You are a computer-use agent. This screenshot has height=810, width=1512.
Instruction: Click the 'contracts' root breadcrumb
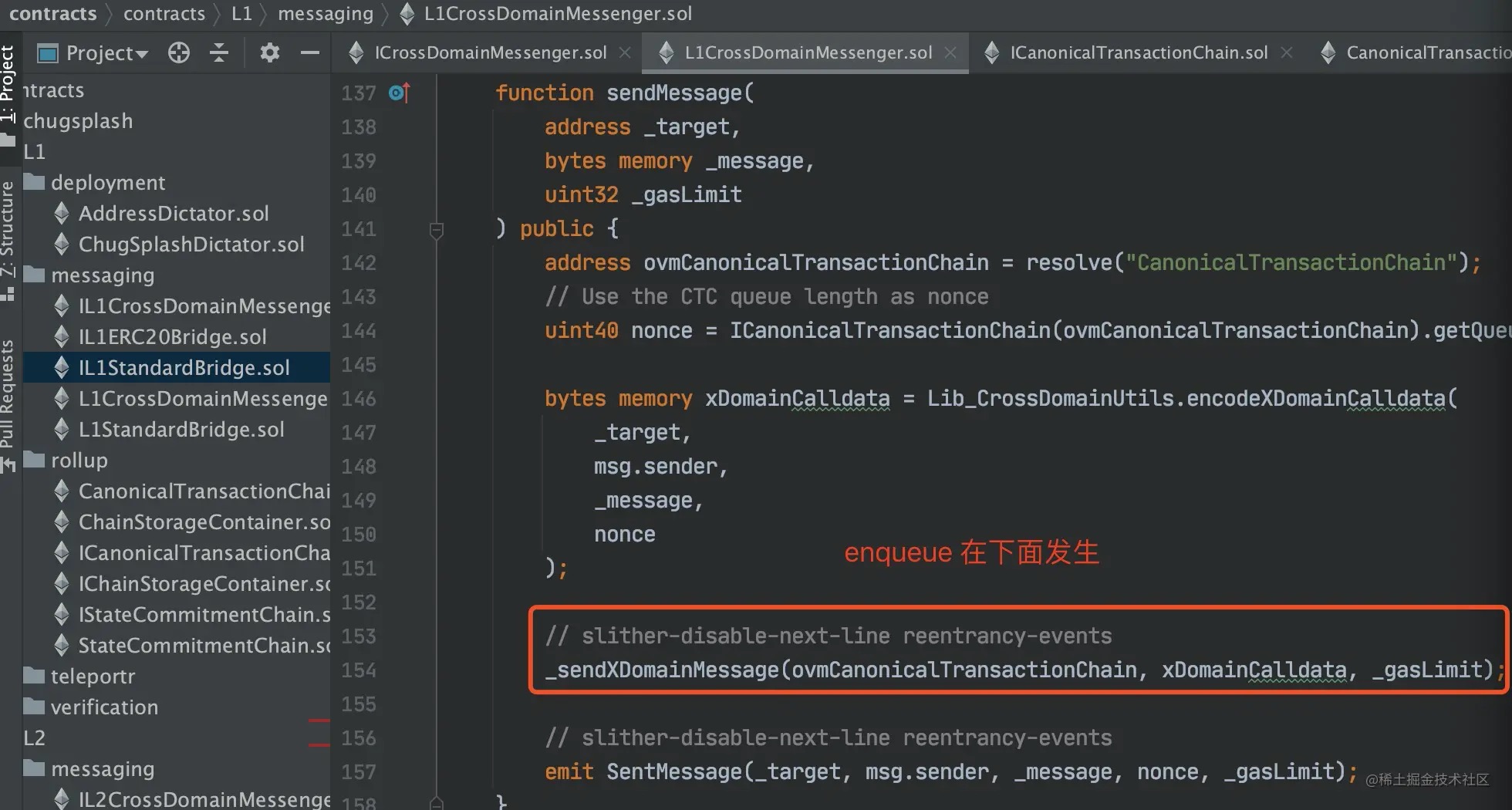click(x=53, y=14)
